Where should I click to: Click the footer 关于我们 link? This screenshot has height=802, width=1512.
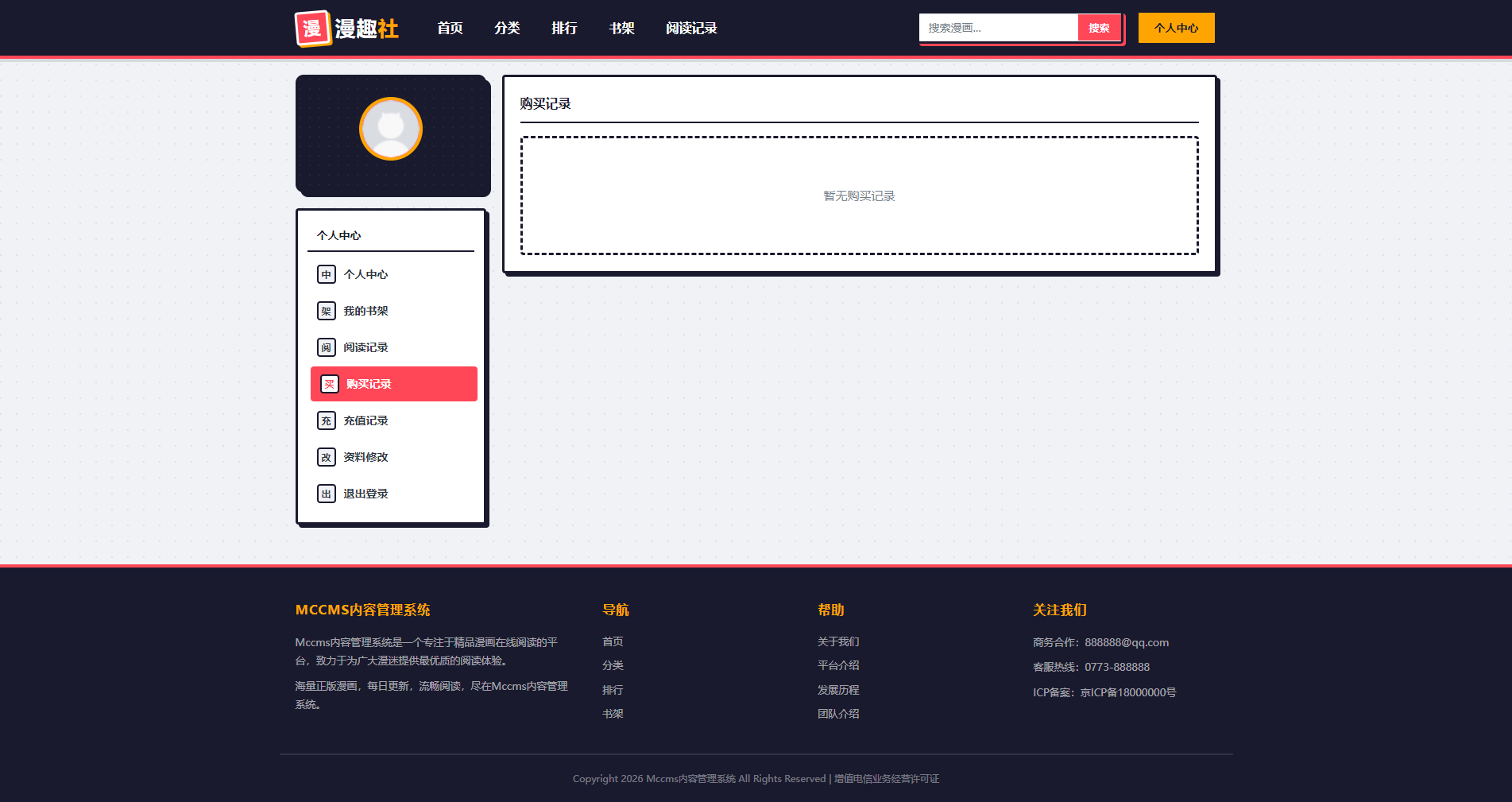838,641
